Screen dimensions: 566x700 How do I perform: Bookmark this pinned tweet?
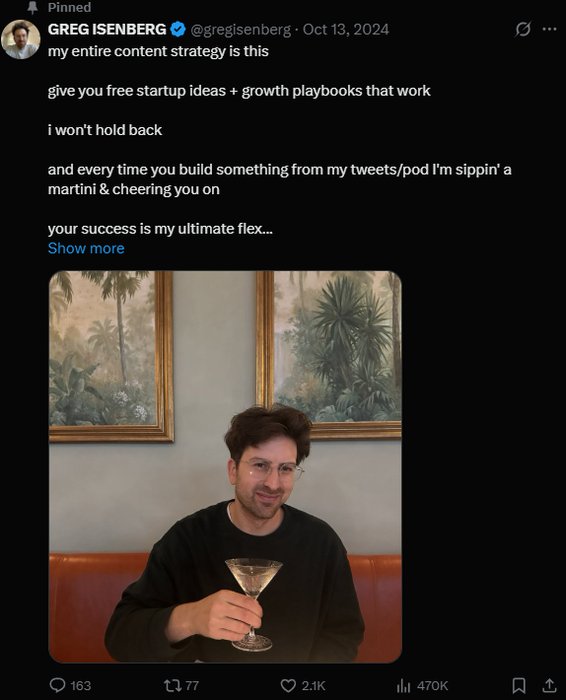pos(518,685)
